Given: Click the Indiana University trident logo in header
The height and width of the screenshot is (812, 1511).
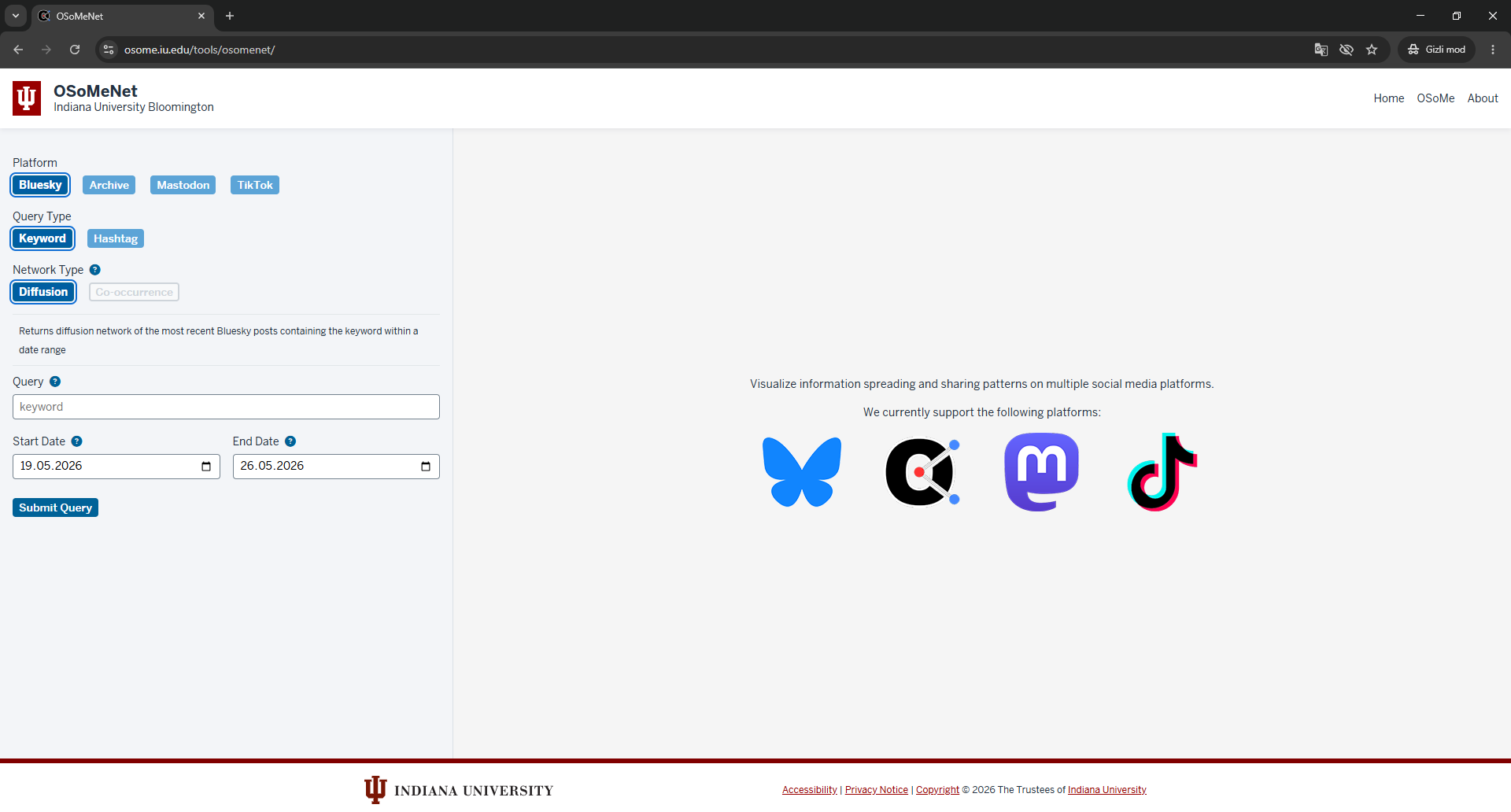Looking at the screenshot, I should pos(27,98).
